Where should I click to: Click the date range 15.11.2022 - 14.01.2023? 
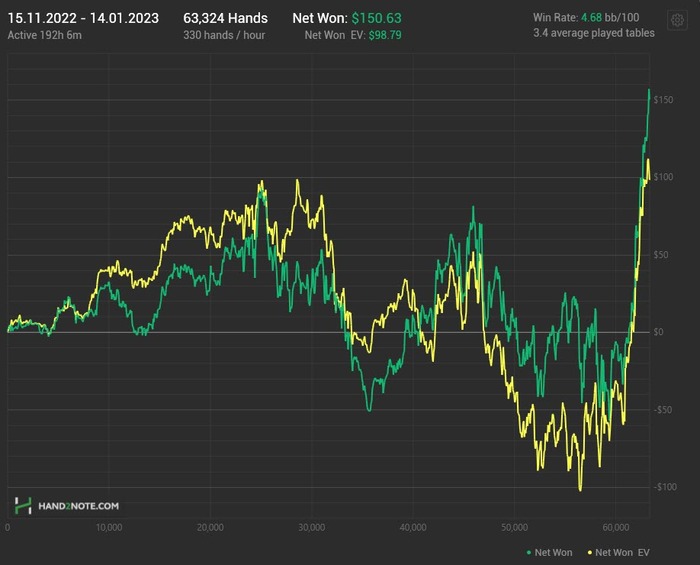(x=83, y=18)
